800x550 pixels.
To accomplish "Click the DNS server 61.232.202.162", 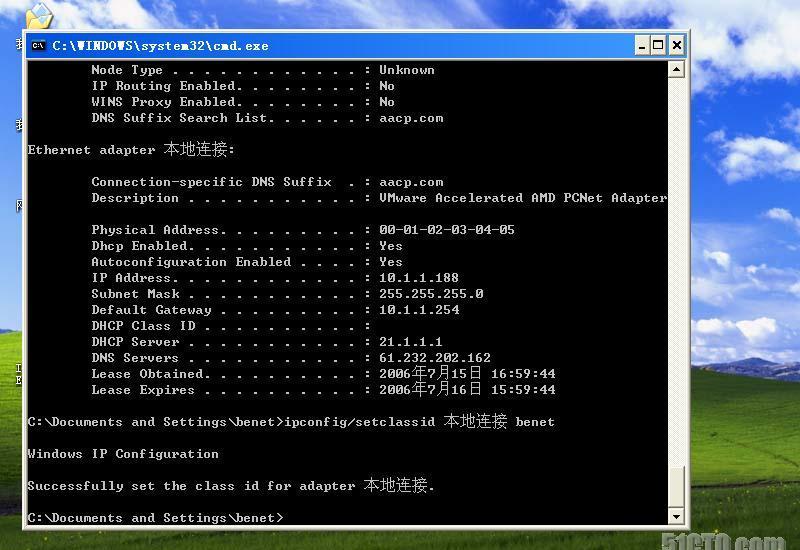I will pyautogui.click(x=434, y=358).
